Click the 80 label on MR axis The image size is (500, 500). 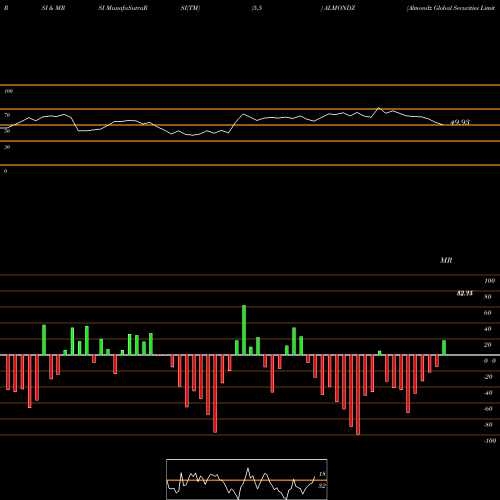tap(488, 297)
